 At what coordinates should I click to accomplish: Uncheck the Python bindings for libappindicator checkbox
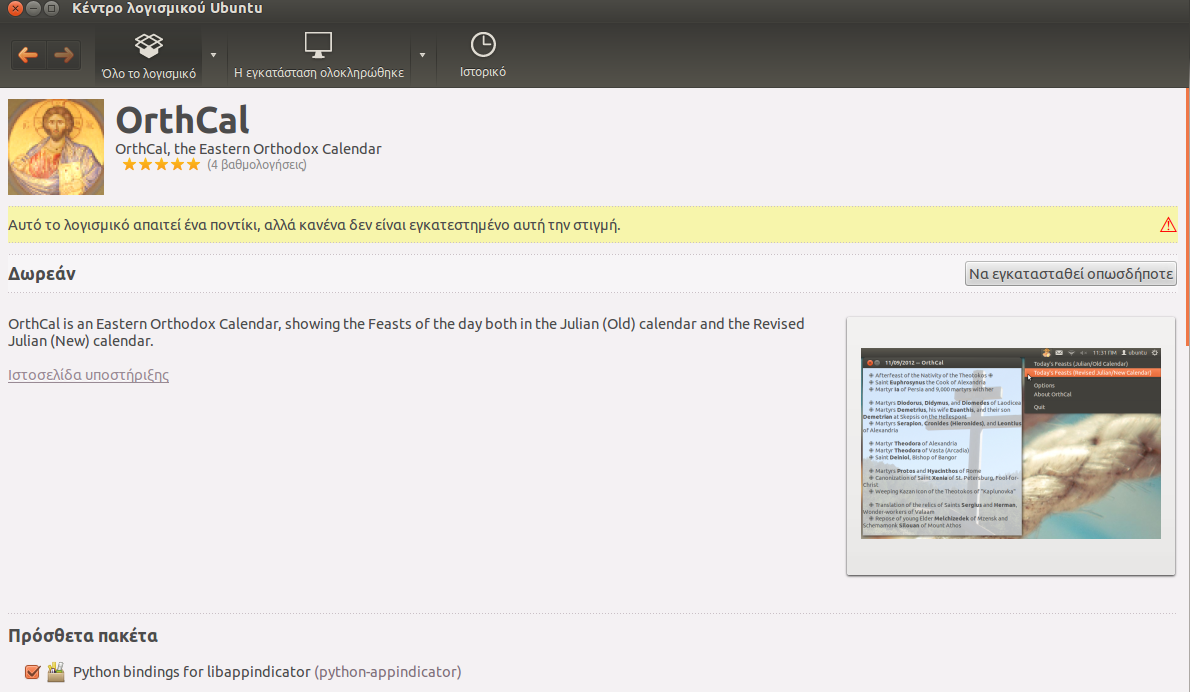(x=32, y=672)
